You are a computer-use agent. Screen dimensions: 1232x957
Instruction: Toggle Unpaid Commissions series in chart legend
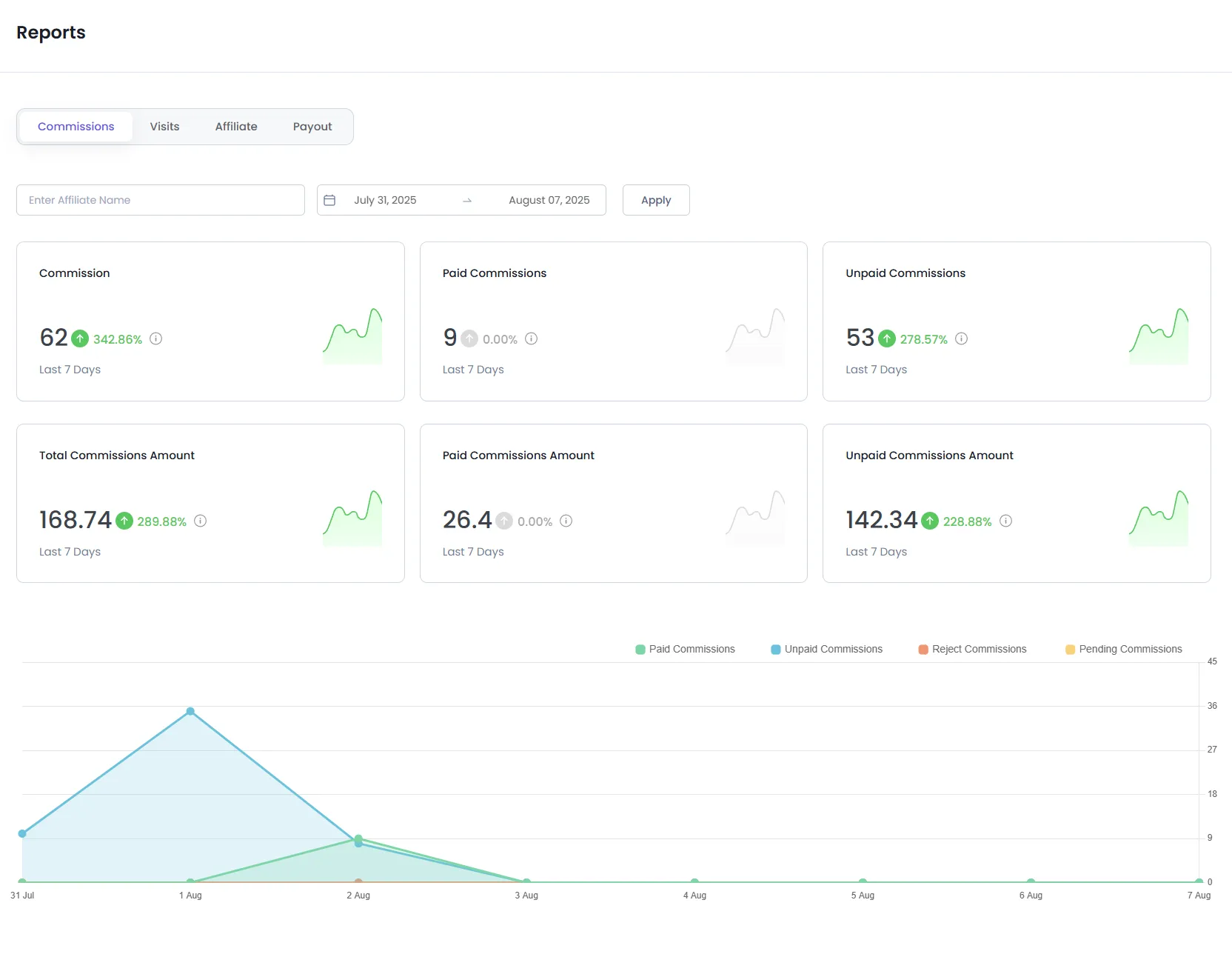(x=826, y=649)
